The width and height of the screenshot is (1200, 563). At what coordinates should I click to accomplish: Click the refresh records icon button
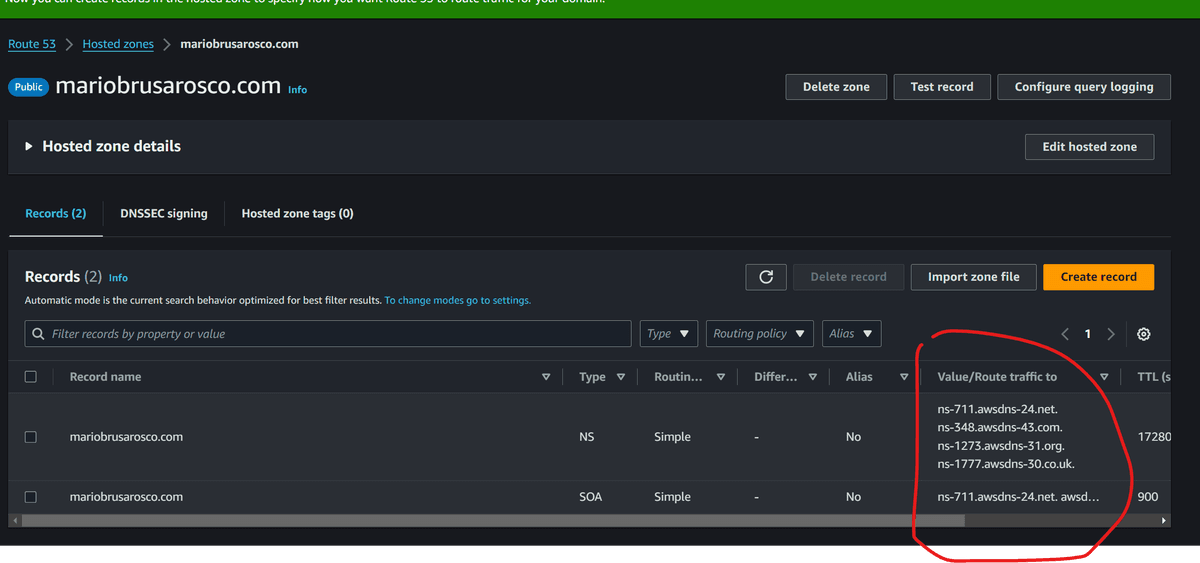[765, 277]
